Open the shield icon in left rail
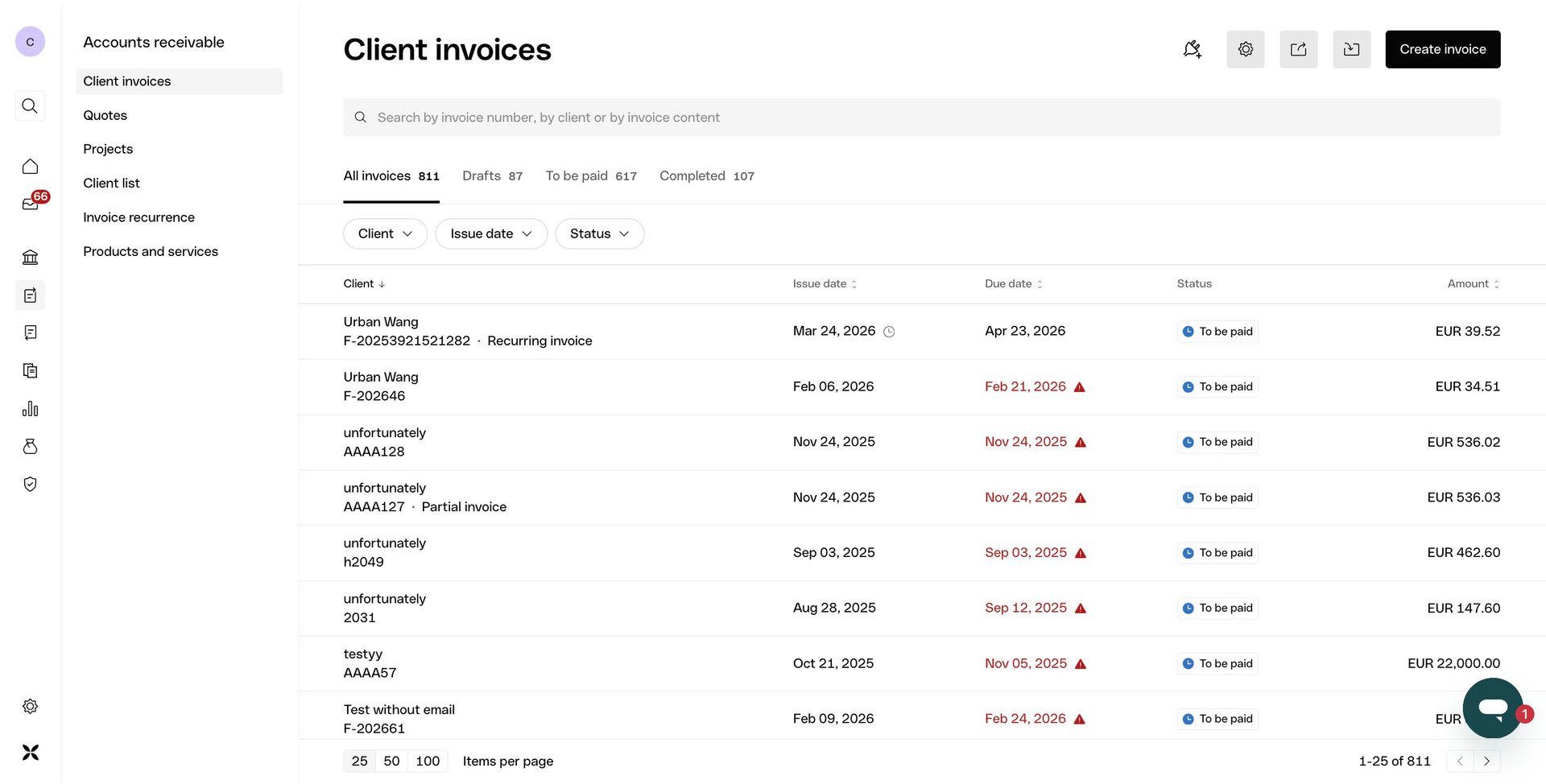 30,484
